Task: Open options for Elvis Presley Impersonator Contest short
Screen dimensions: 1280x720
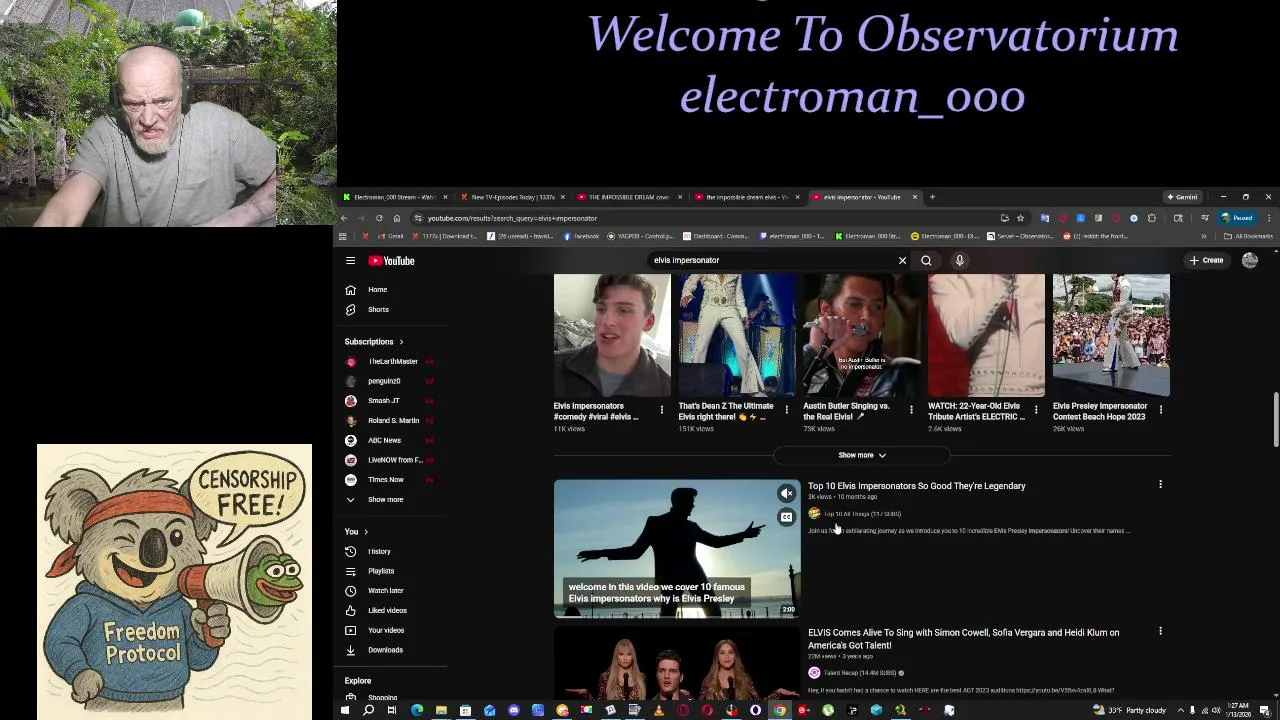Action: coord(1160,410)
